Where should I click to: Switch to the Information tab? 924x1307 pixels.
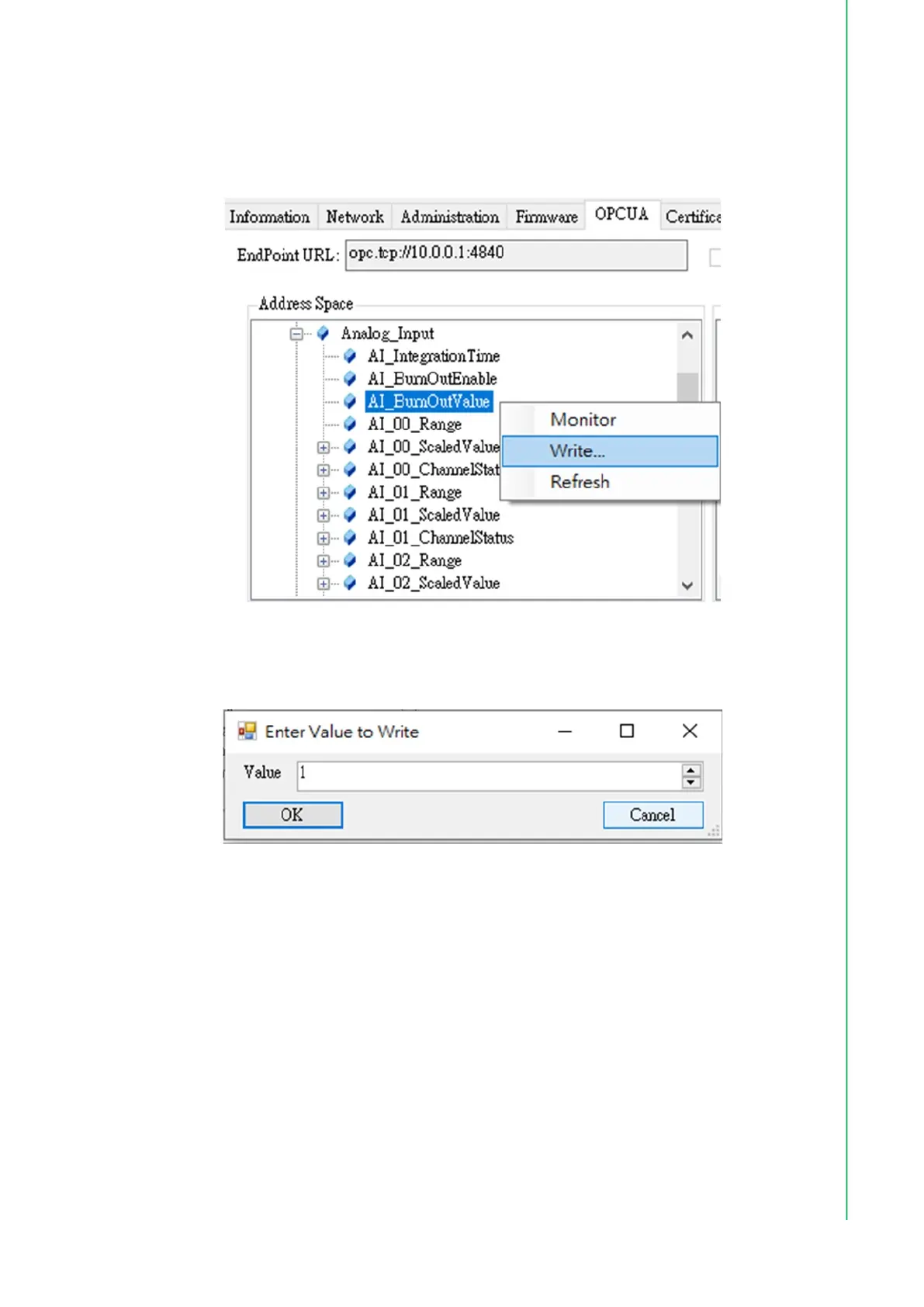pos(269,217)
